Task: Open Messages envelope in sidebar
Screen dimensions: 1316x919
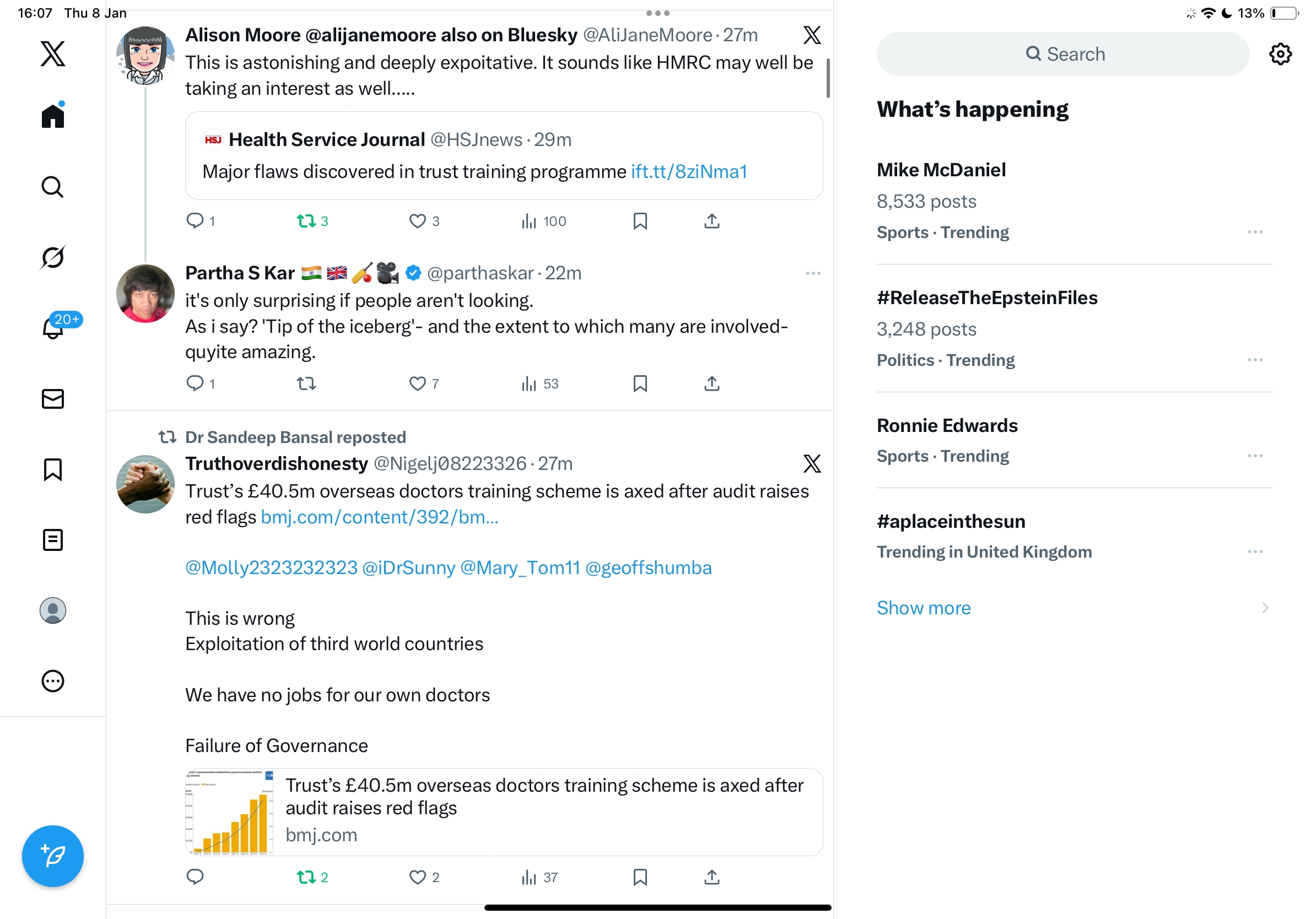Action: pyautogui.click(x=53, y=399)
